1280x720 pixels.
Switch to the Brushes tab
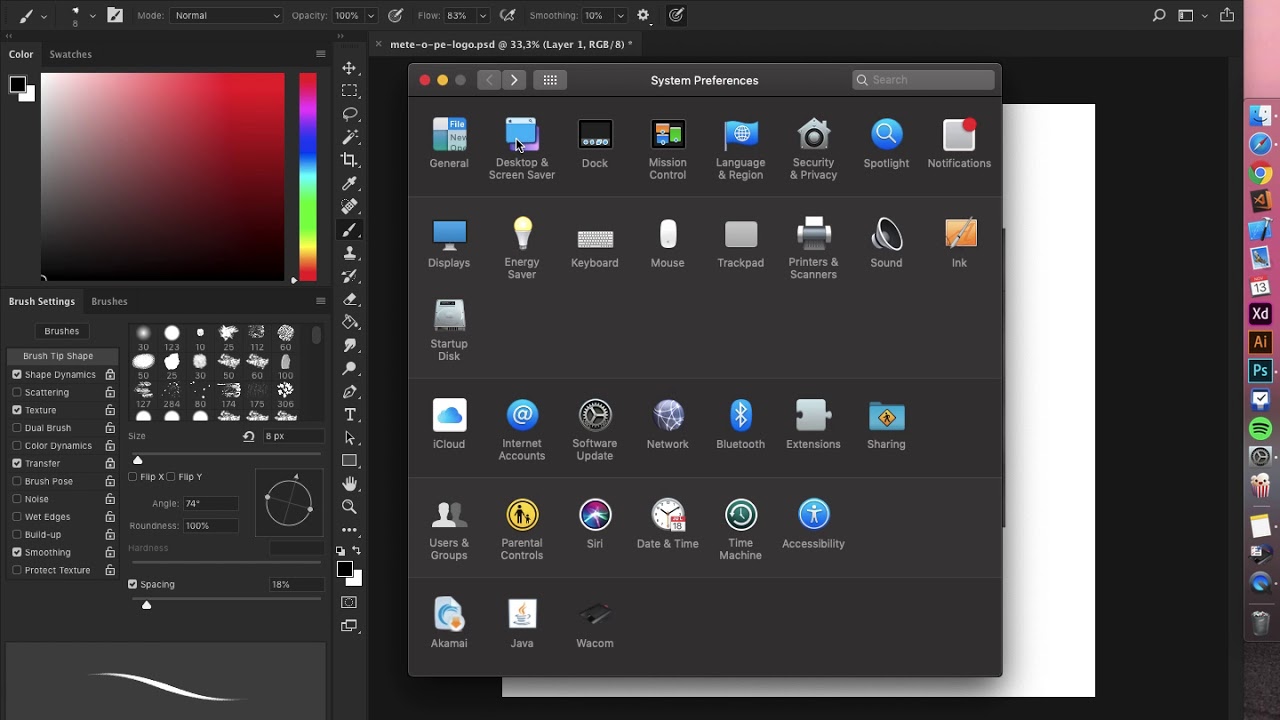[109, 301]
